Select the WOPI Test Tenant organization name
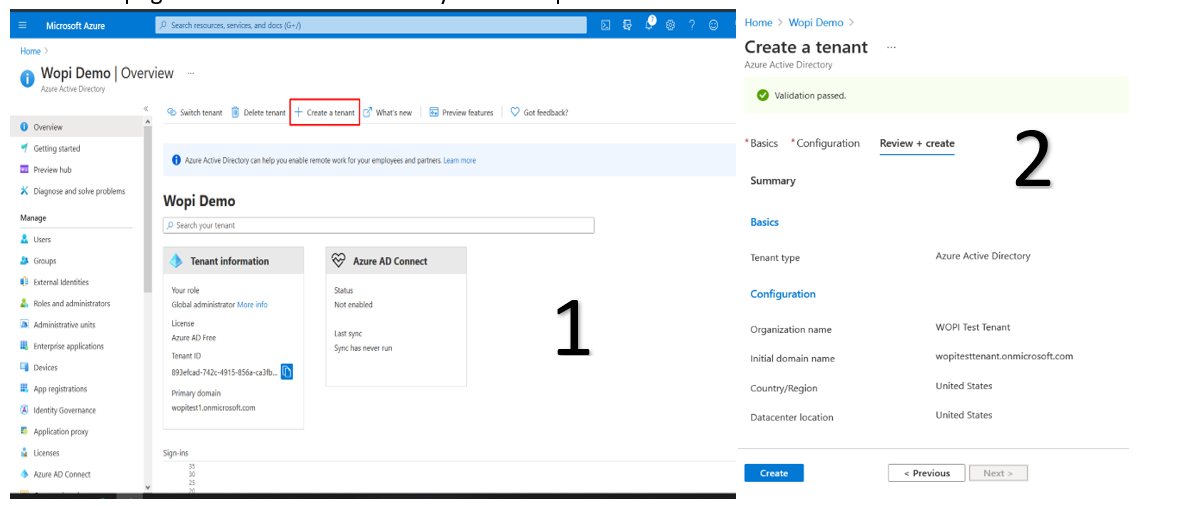 point(973,327)
